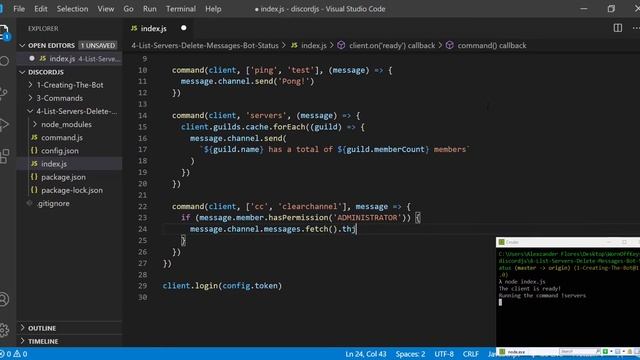The height and width of the screenshot is (360, 640).
Task: Click the JS icon in breadcrumb index.js
Action: click(x=294, y=45)
